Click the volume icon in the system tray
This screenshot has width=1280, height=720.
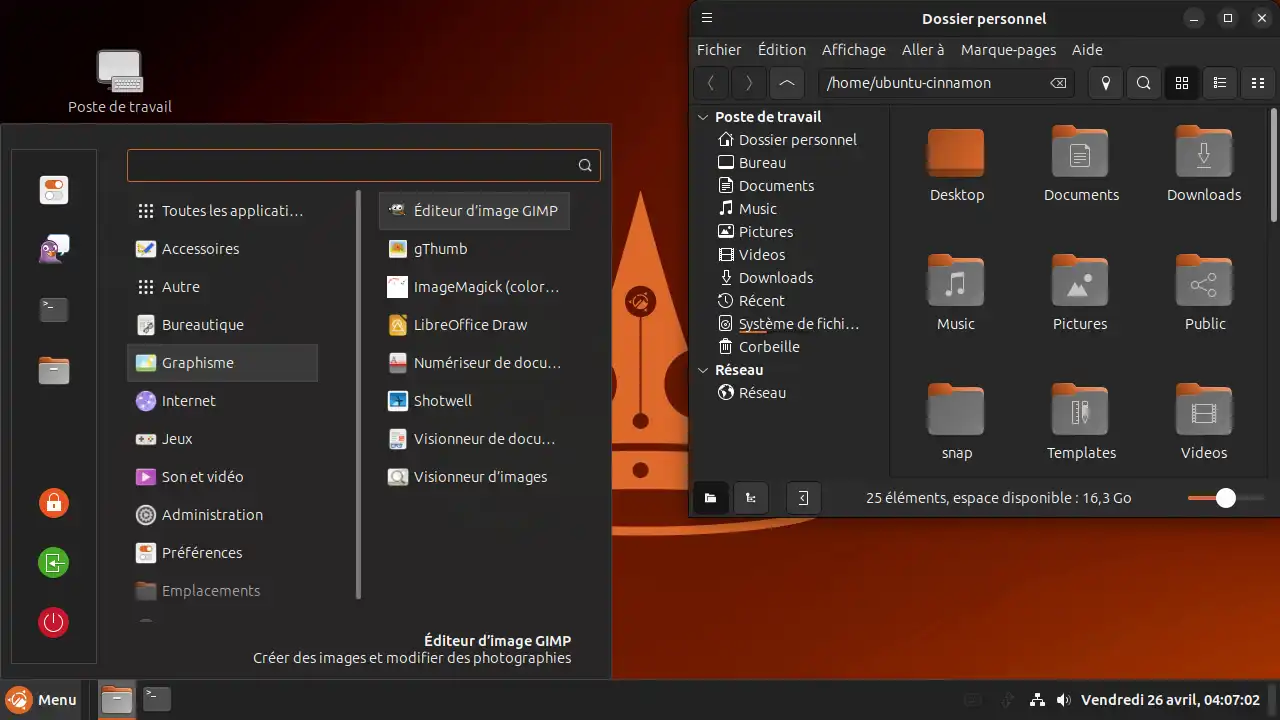click(x=1064, y=700)
